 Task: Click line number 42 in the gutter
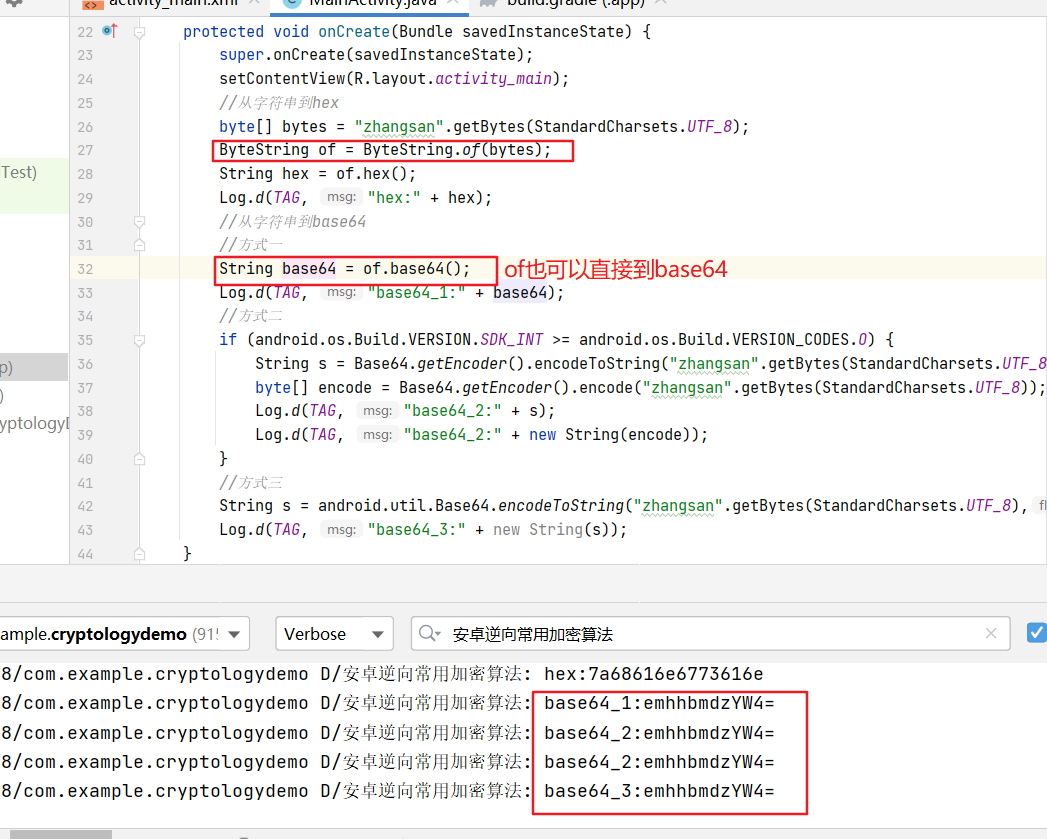pos(85,506)
